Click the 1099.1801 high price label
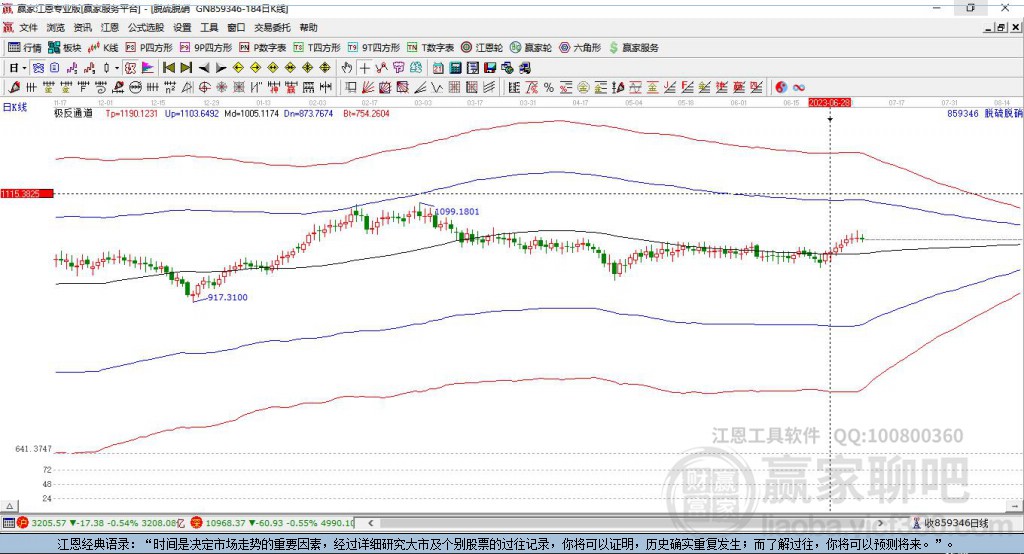The image size is (1024, 554). (x=456, y=212)
